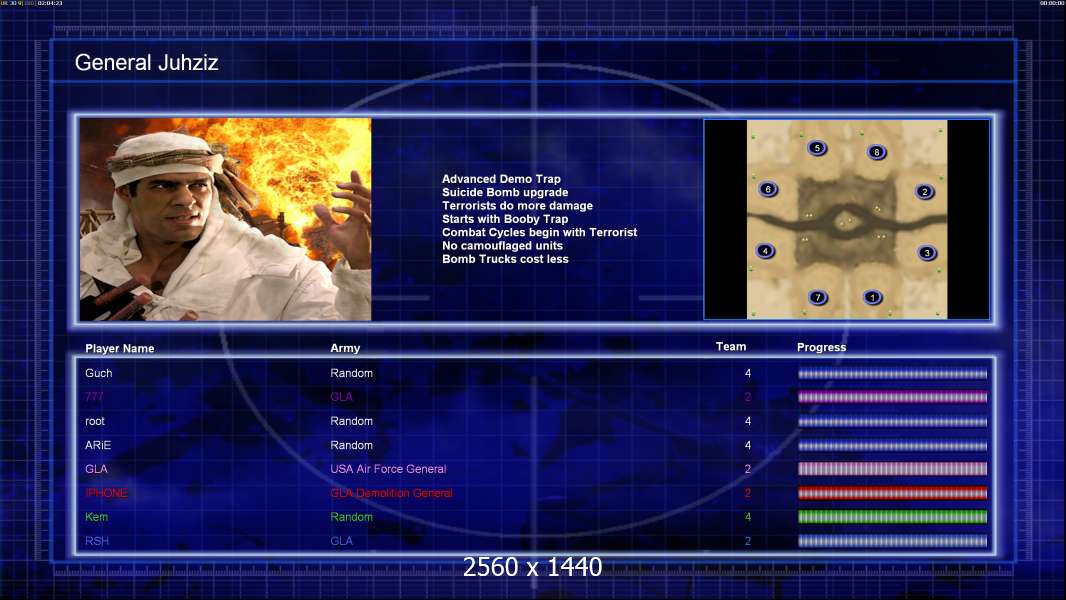Click the Team column header
This screenshot has width=1066, height=600.
tap(731, 347)
